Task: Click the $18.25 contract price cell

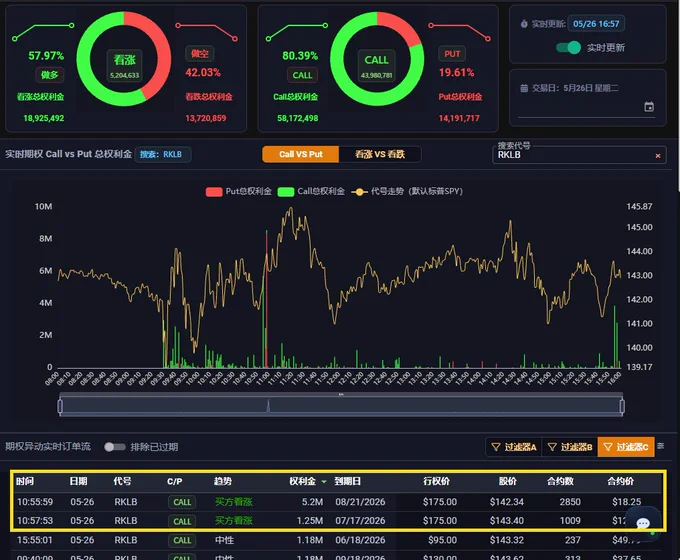Action: pos(626,502)
